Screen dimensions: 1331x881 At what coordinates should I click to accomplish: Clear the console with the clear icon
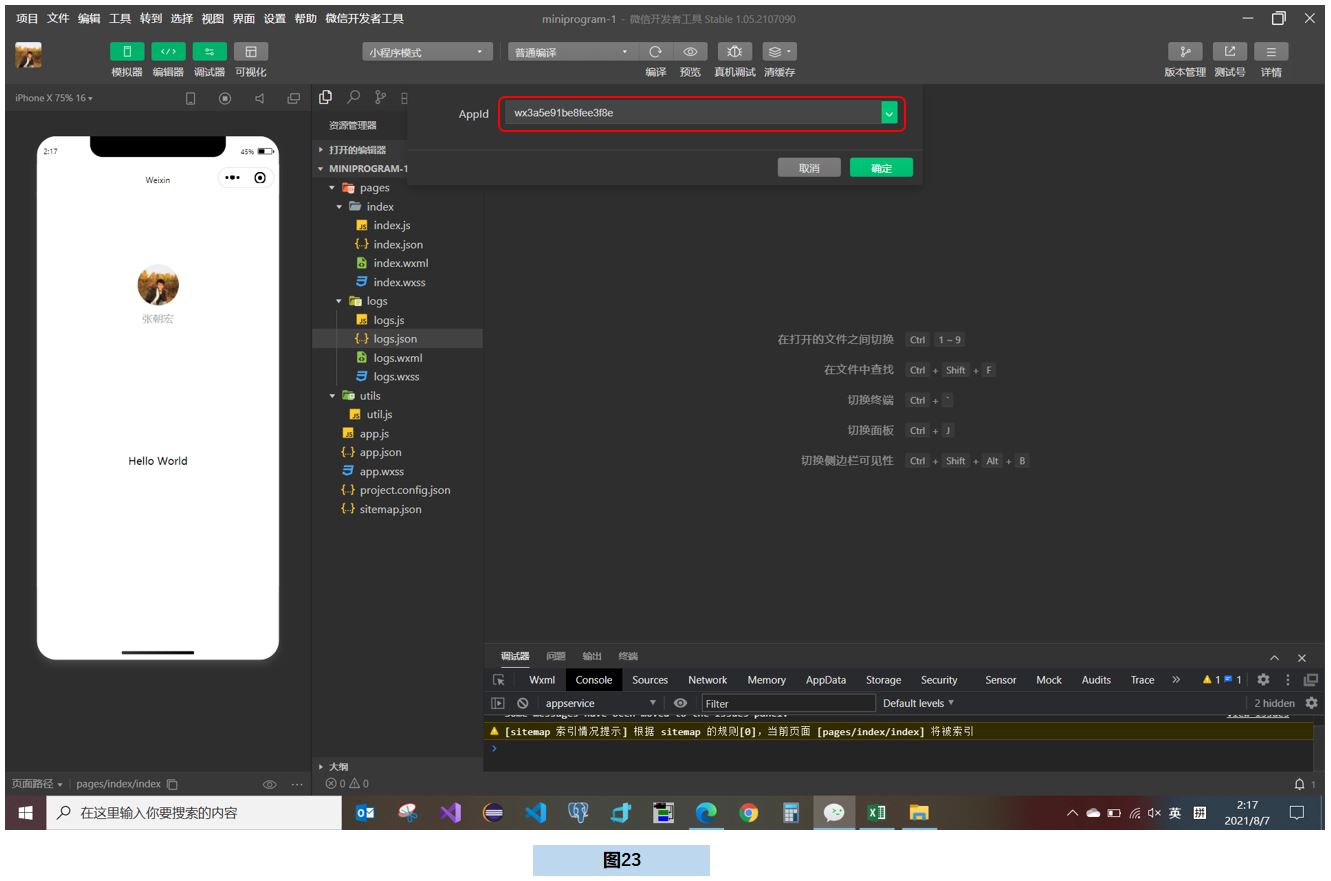pyautogui.click(x=522, y=703)
